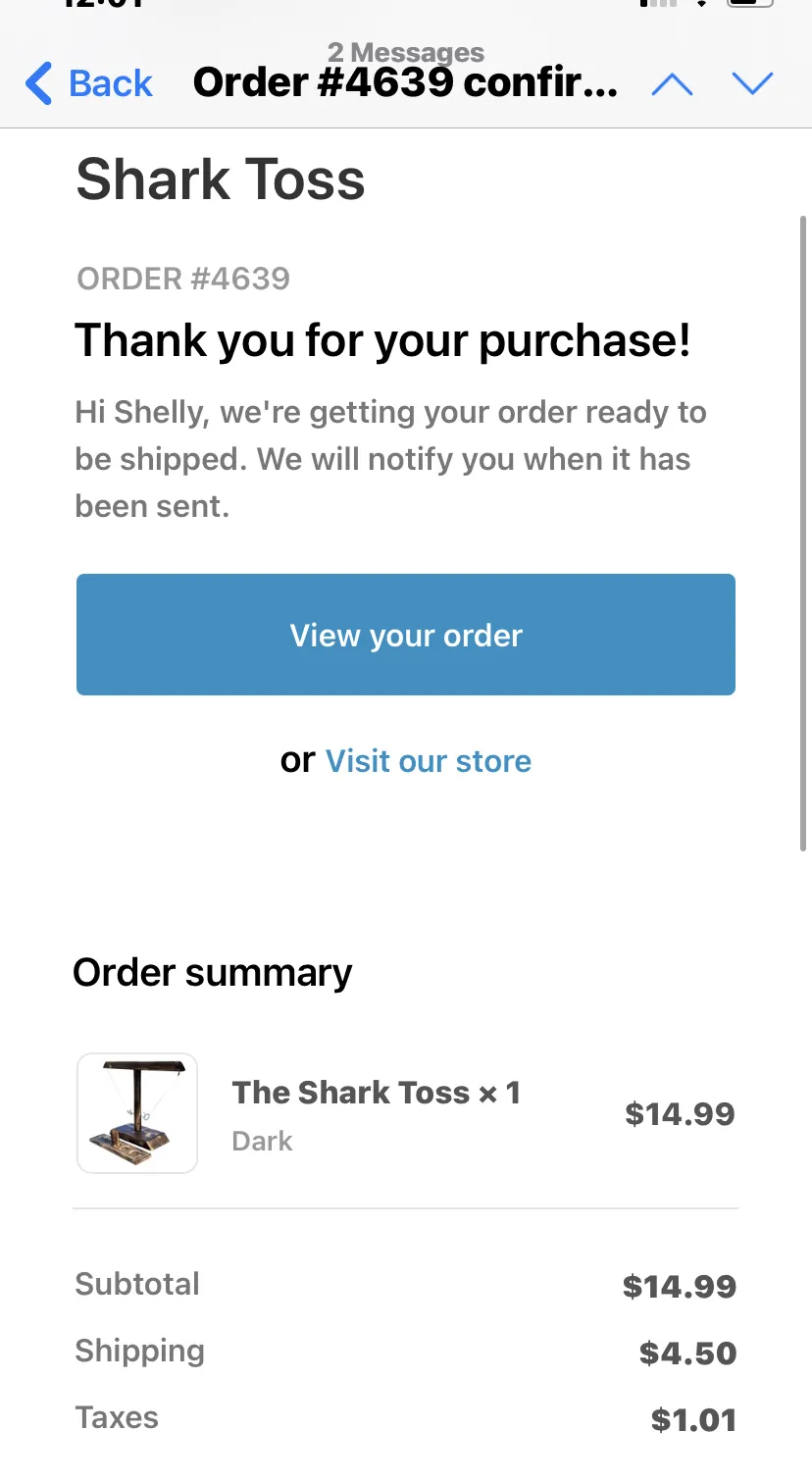This screenshot has height=1482, width=812.
Task: Click the Taxes $1.01 amount
Action: pyautogui.click(x=693, y=1420)
